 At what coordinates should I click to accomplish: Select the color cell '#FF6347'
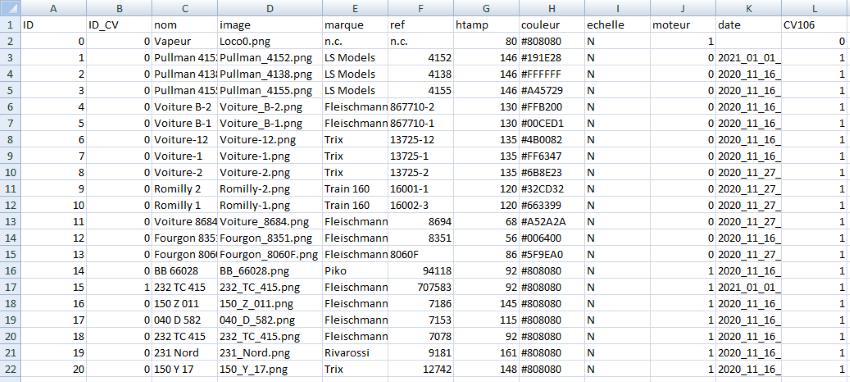[552, 157]
